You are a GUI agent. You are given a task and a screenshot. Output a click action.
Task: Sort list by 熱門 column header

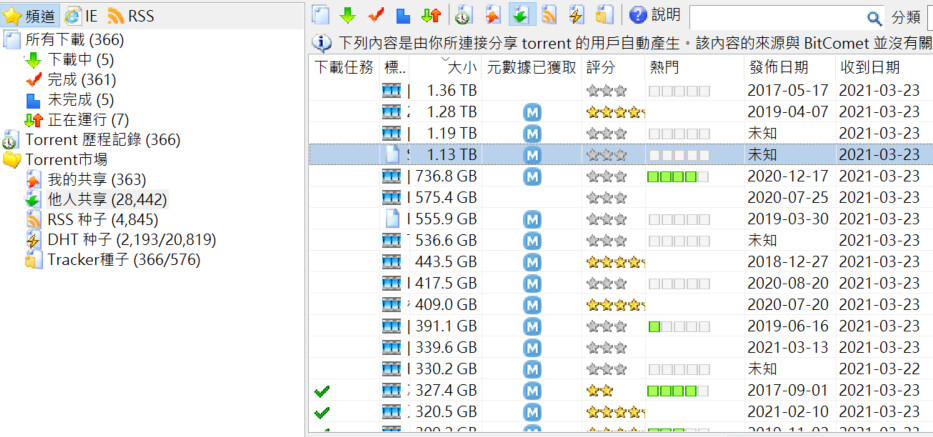[664, 68]
